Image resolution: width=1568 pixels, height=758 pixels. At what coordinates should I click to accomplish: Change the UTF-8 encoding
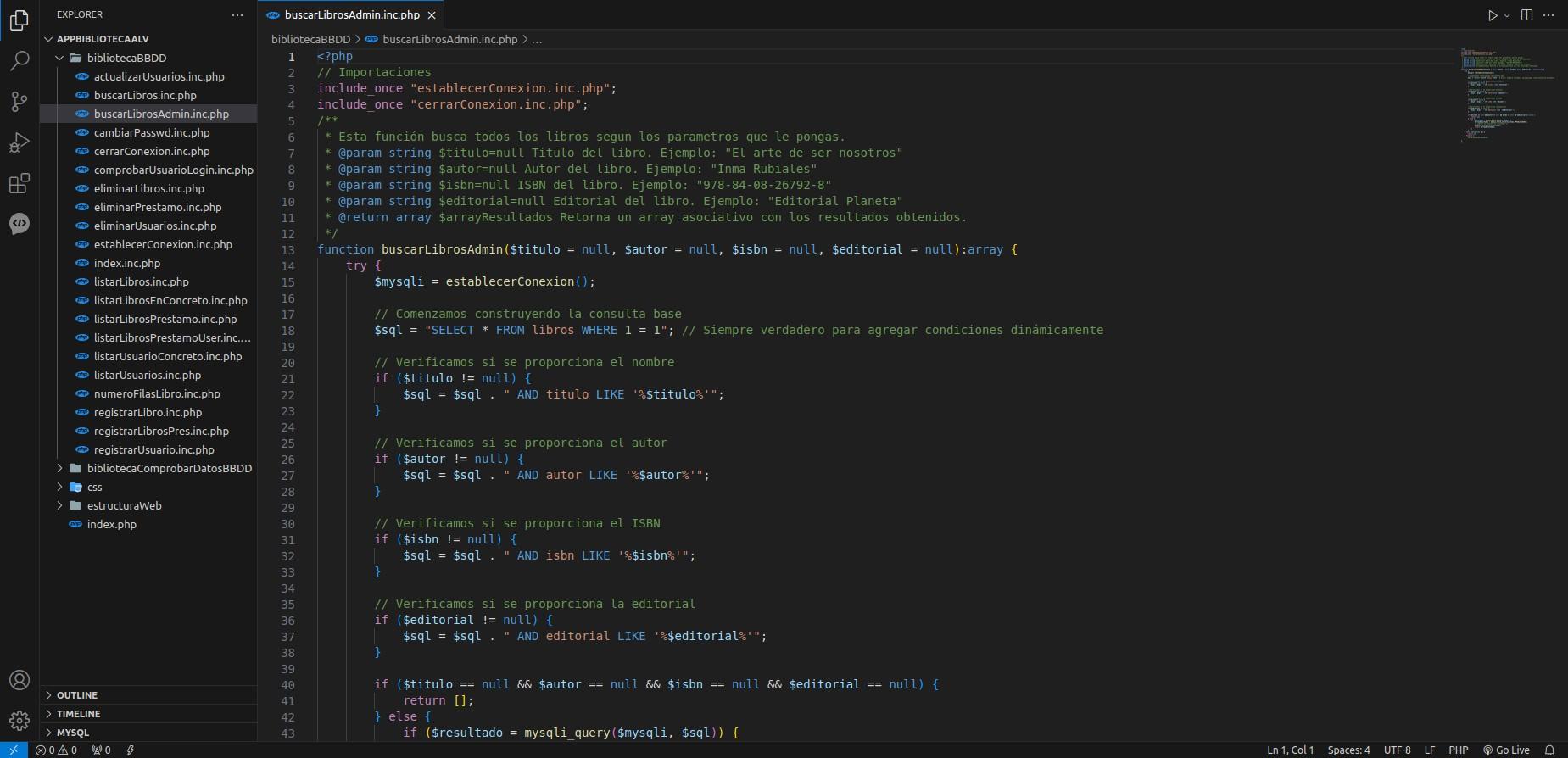coord(1398,750)
